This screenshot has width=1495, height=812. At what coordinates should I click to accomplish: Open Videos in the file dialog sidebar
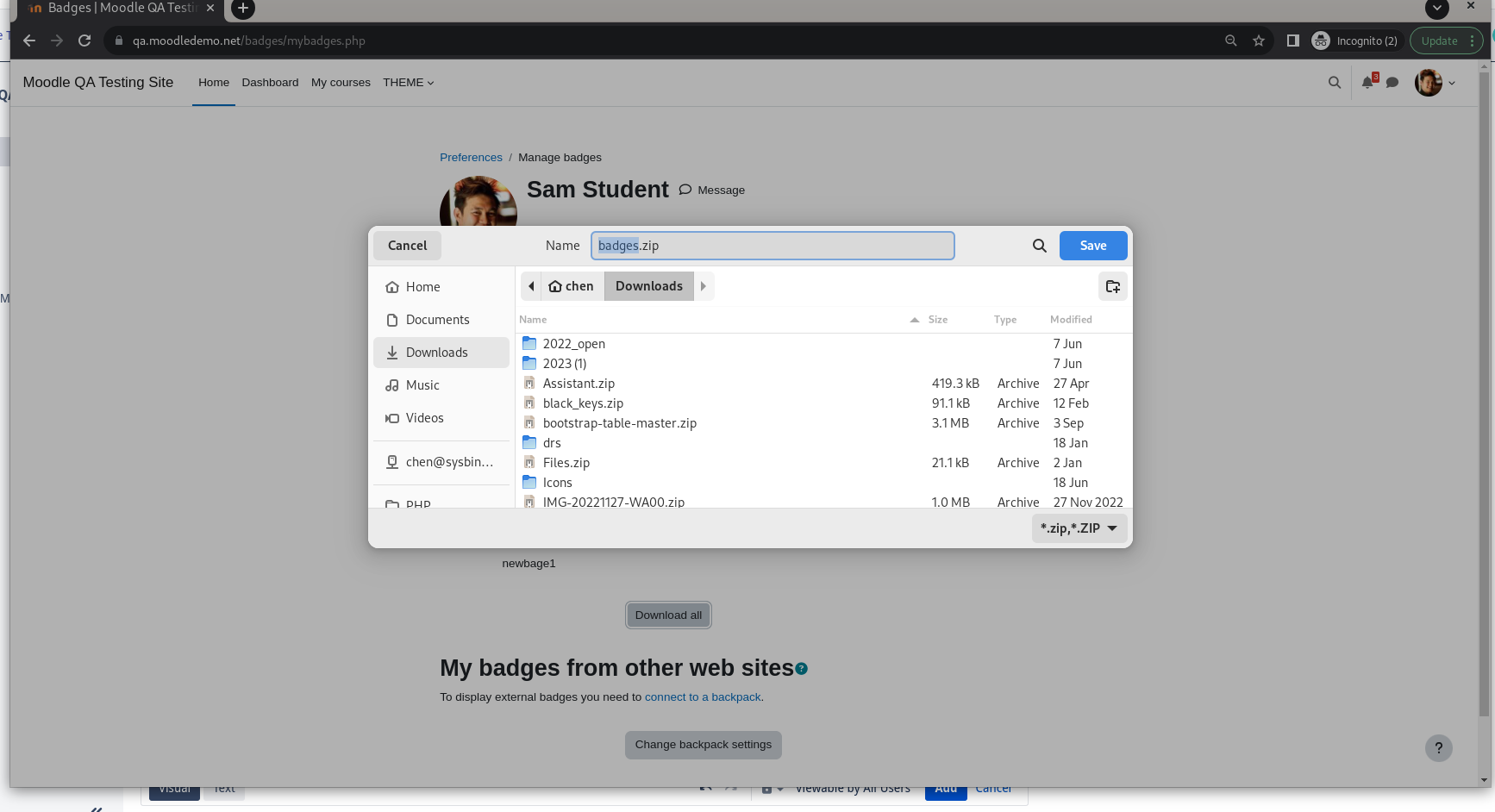click(441, 418)
